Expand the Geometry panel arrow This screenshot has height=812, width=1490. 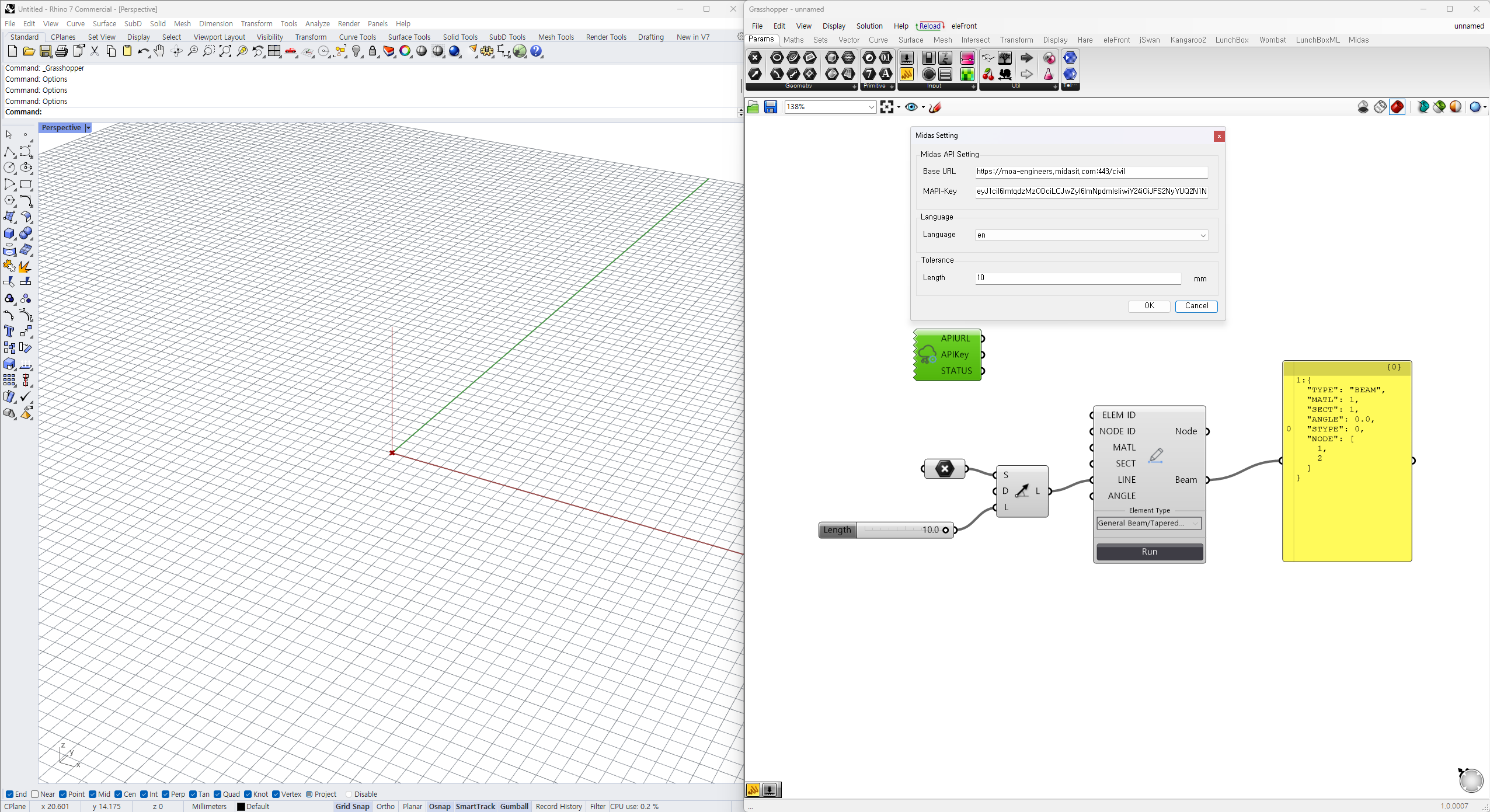tap(854, 86)
